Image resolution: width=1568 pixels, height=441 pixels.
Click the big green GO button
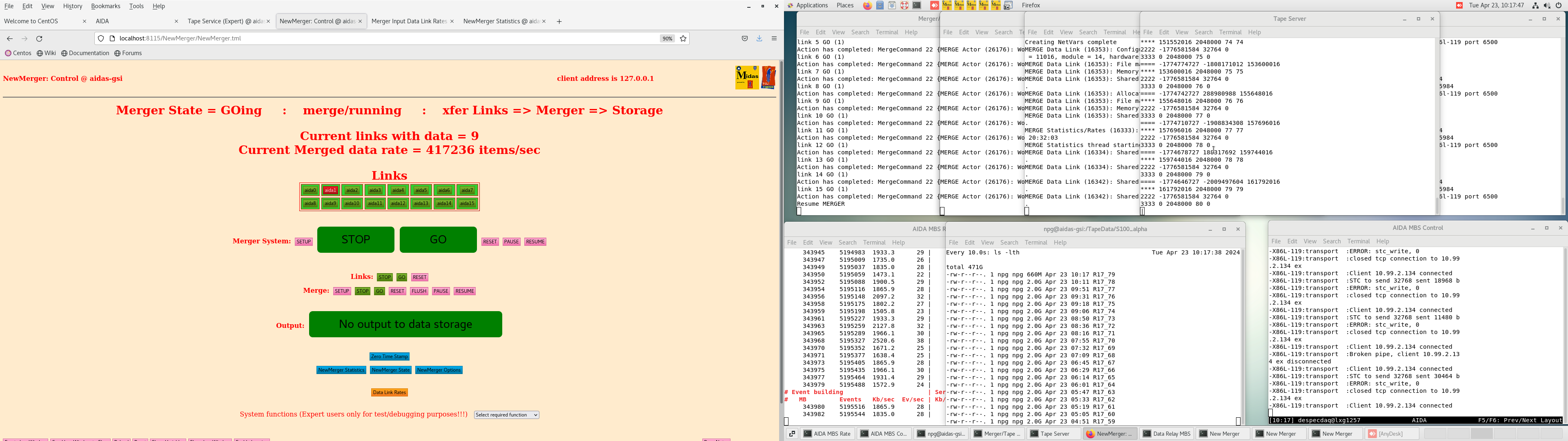[x=438, y=240]
